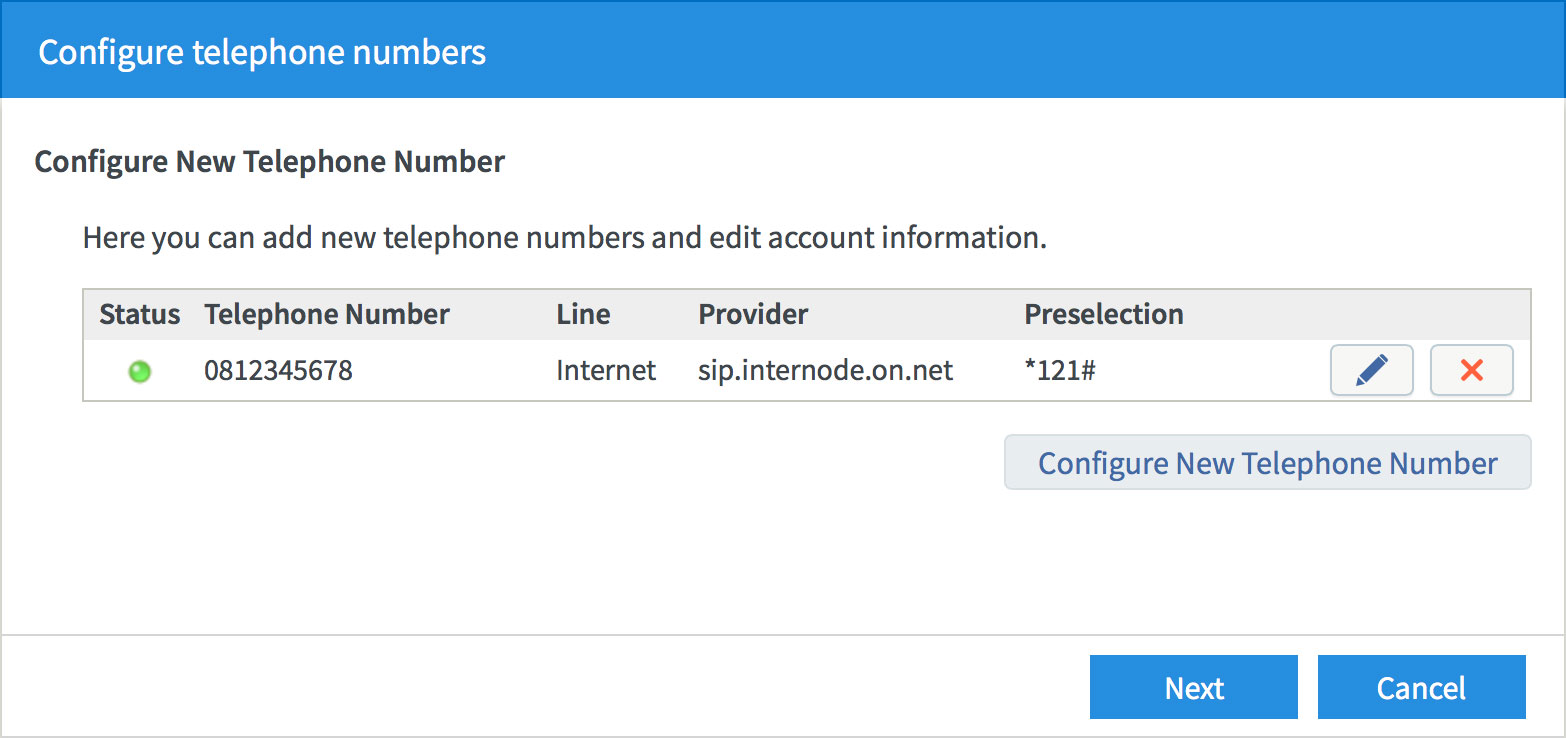Click Next to proceed with setup
Screen dimensions: 1566x738
click(x=1193, y=687)
